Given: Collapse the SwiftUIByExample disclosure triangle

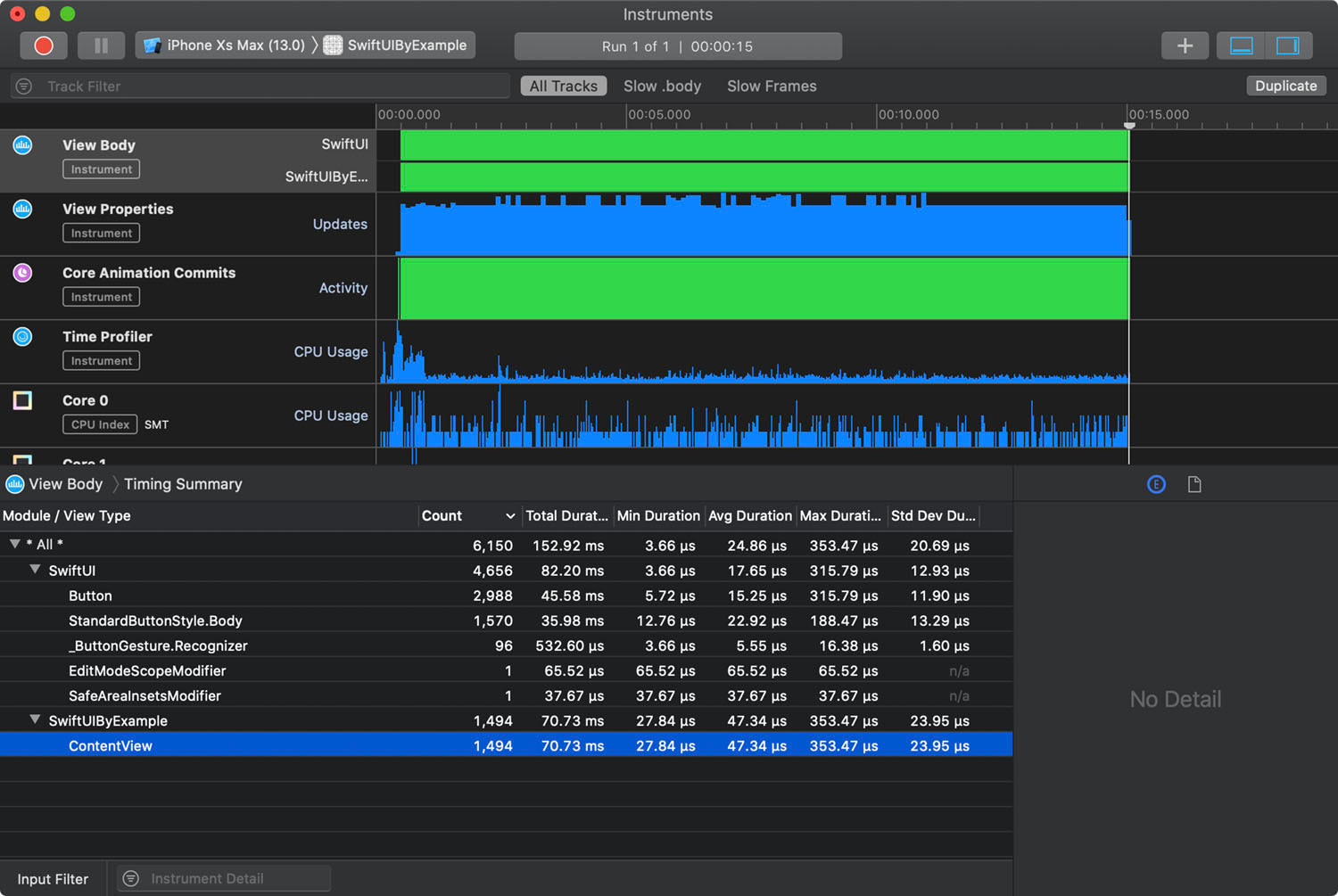Looking at the screenshot, I should pos(35,719).
